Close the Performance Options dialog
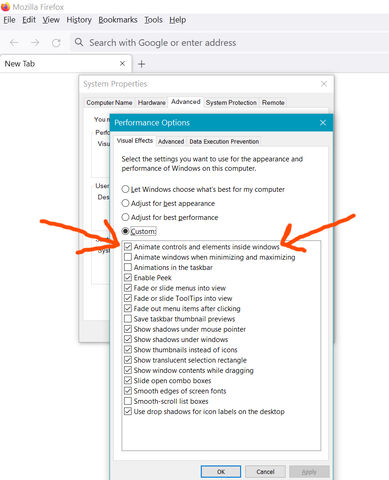The height and width of the screenshot is (480, 389). coord(323,123)
